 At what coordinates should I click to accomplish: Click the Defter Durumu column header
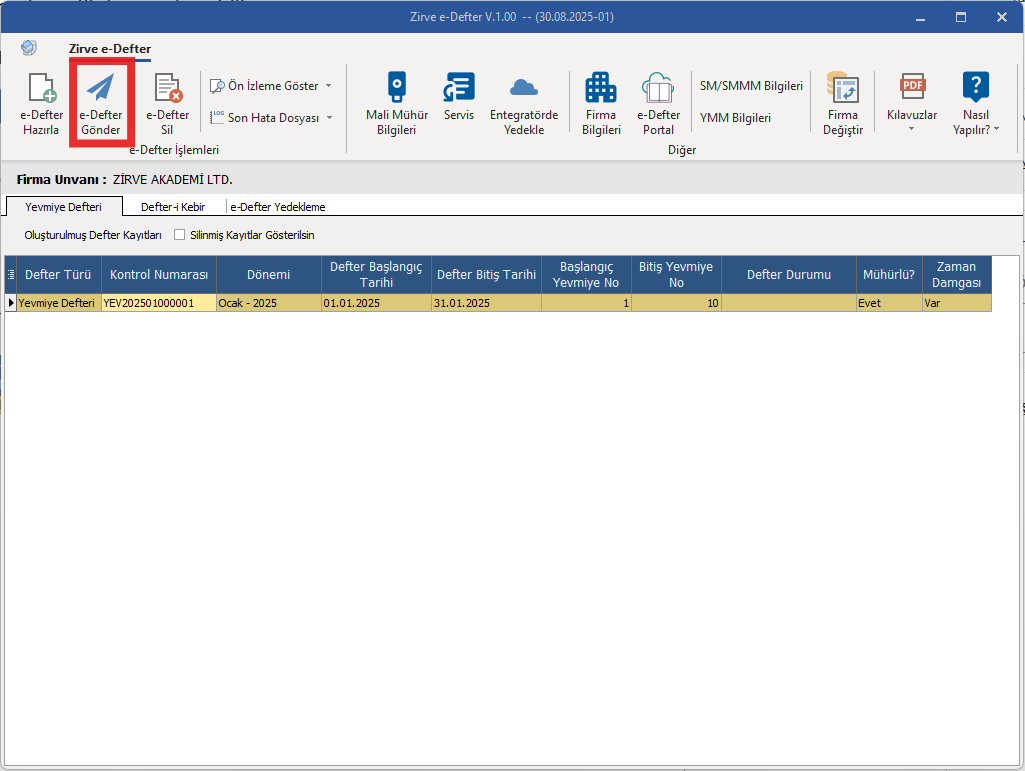click(x=789, y=275)
